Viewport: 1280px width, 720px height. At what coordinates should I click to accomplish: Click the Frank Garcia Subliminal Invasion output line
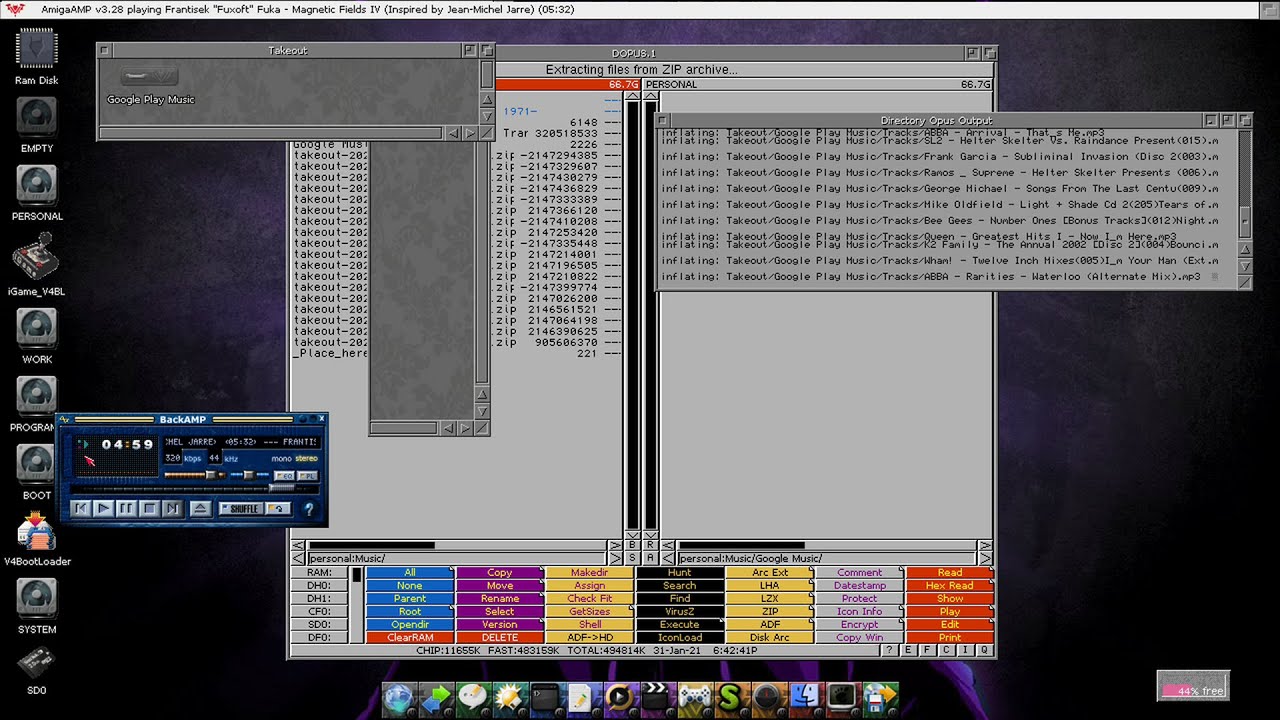coord(938,157)
